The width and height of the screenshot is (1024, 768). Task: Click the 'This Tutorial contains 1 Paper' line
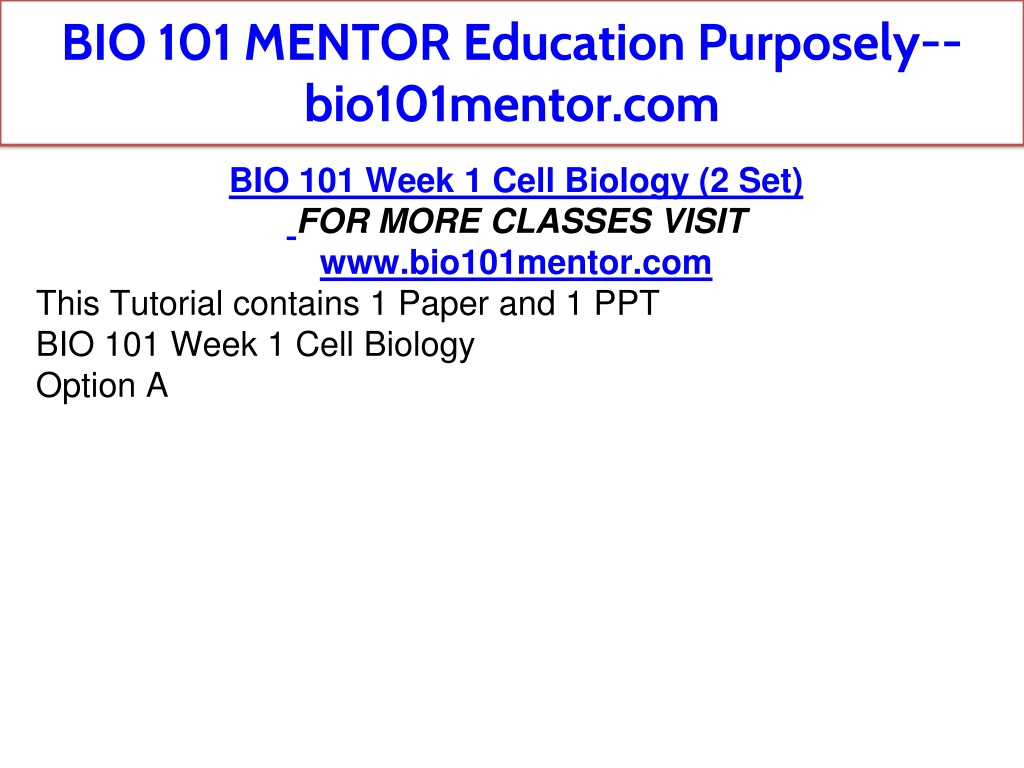[347, 304]
